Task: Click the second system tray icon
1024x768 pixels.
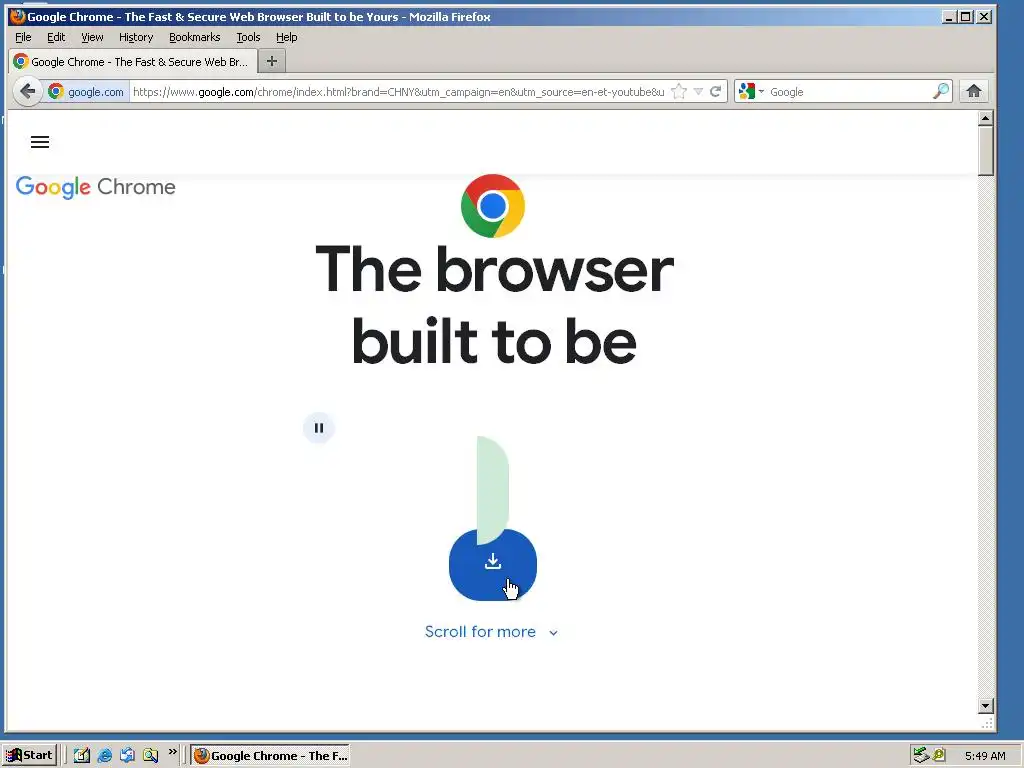Action: pyautogui.click(x=939, y=755)
